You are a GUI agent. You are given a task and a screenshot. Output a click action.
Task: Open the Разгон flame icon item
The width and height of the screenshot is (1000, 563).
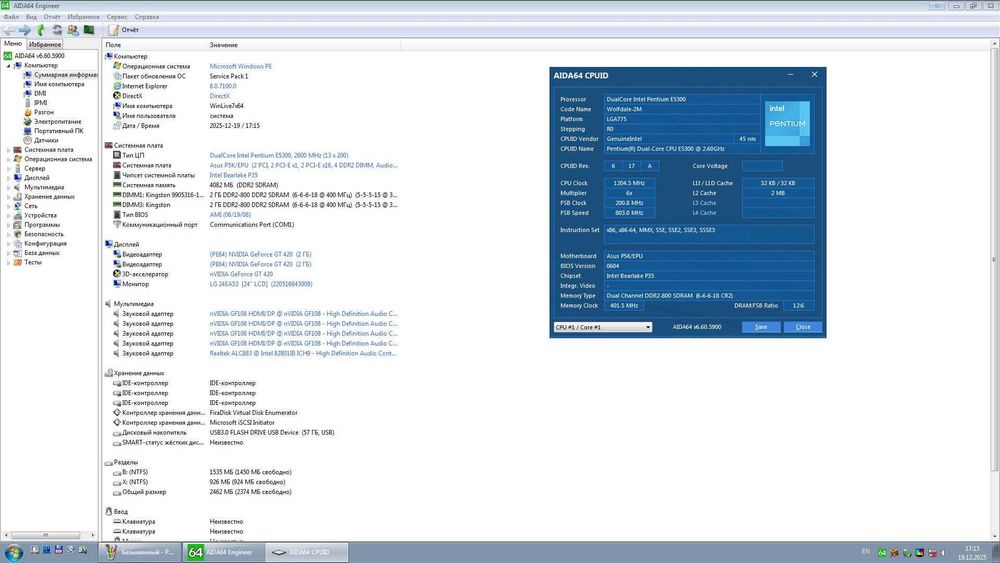27,112
